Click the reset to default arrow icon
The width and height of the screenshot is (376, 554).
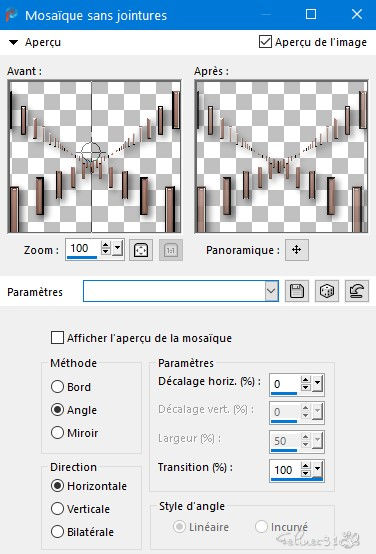[x=357, y=291]
